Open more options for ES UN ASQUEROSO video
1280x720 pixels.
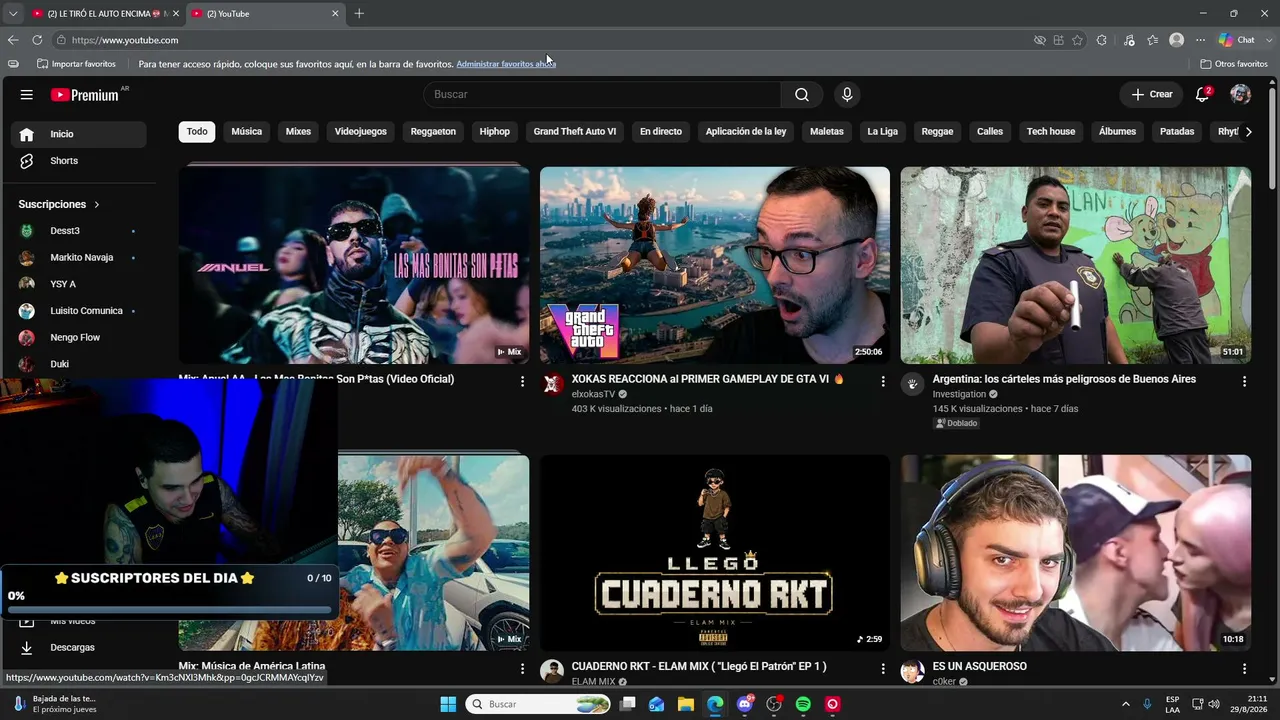(x=1244, y=668)
